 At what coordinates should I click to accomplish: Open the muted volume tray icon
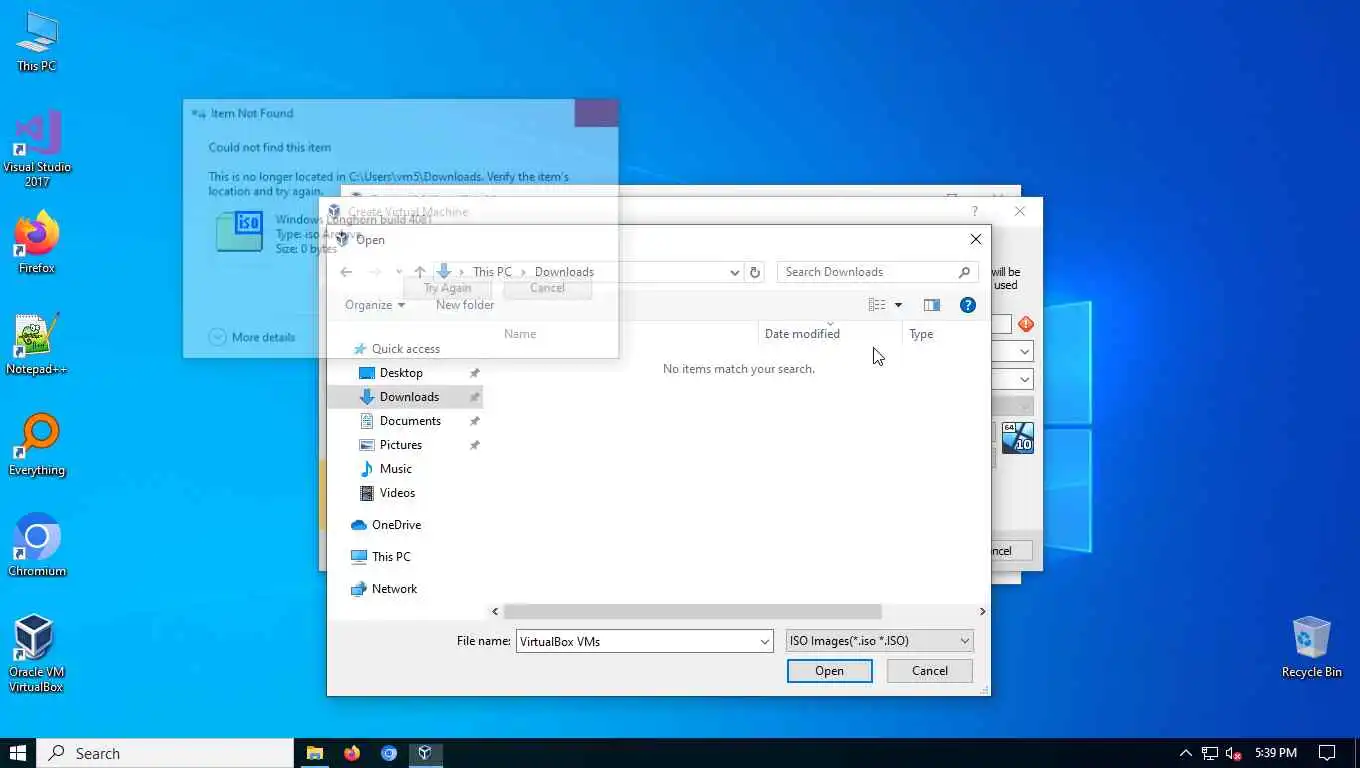[1234, 753]
